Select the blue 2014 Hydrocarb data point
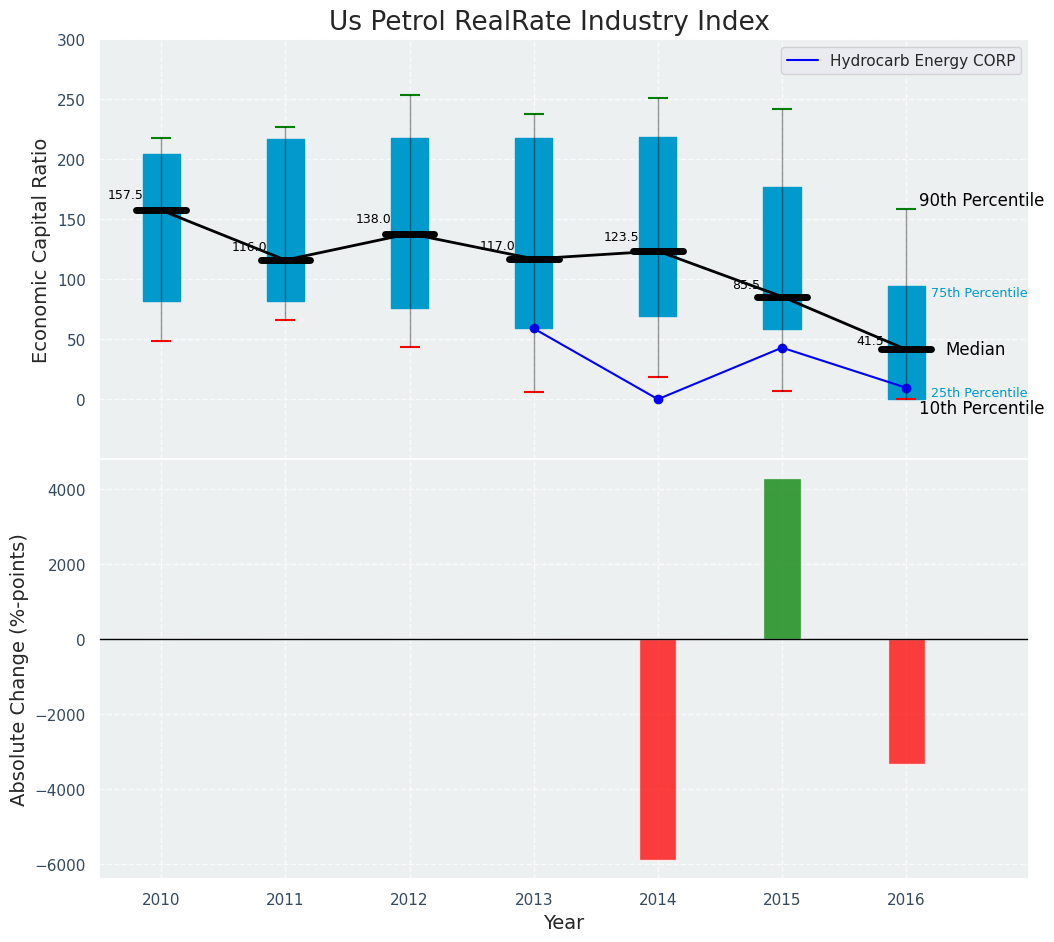 tap(658, 399)
